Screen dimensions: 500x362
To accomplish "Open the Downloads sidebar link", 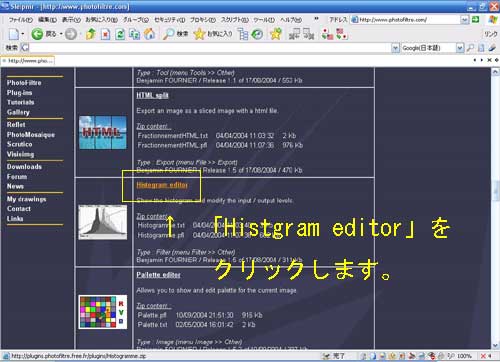I will pyautogui.click(x=24, y=167).
